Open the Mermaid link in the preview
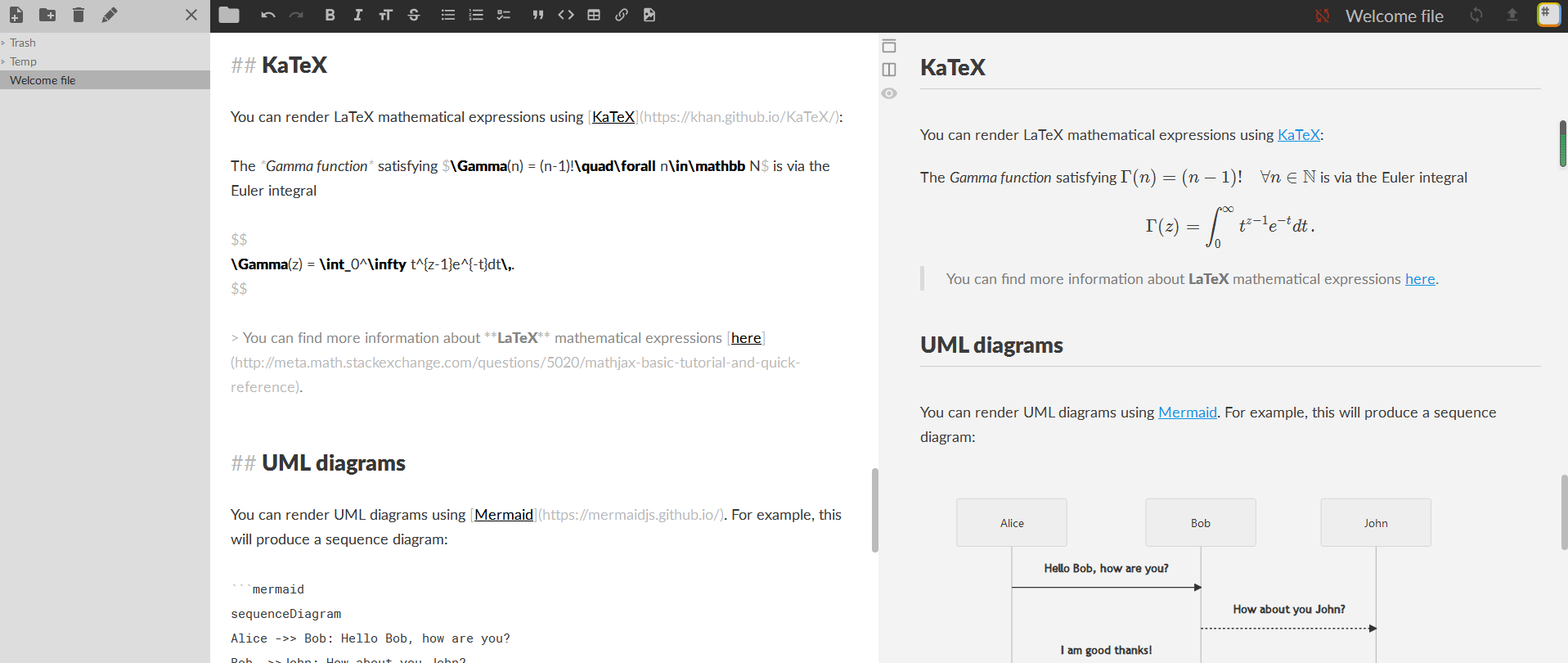1568x663 pixels. [x=1188, y=413]
